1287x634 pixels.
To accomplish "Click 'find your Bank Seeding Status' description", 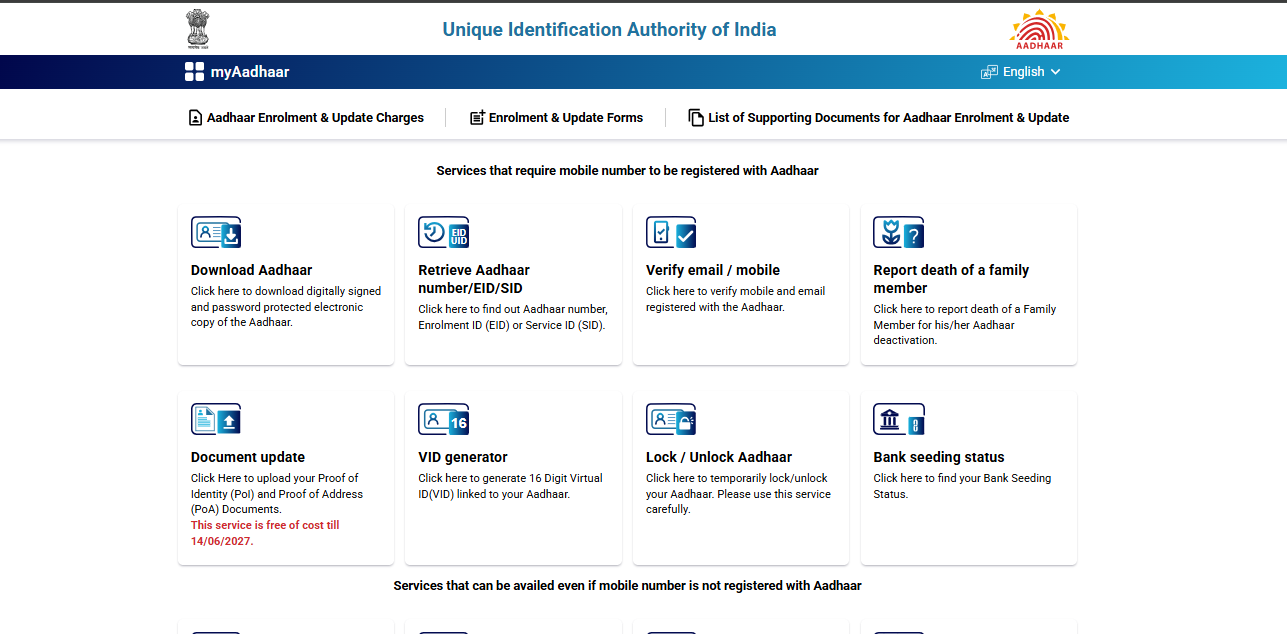I will 962,486.
